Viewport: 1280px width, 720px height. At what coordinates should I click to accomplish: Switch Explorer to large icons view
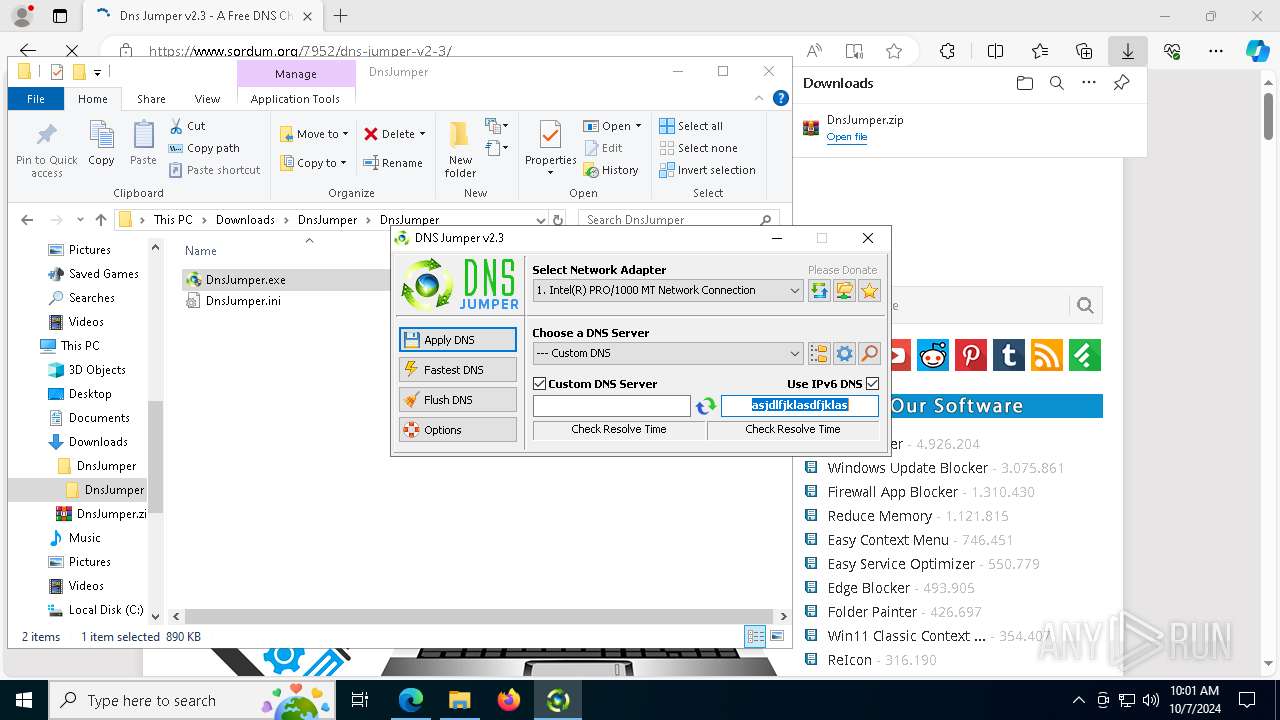point(777,637)
